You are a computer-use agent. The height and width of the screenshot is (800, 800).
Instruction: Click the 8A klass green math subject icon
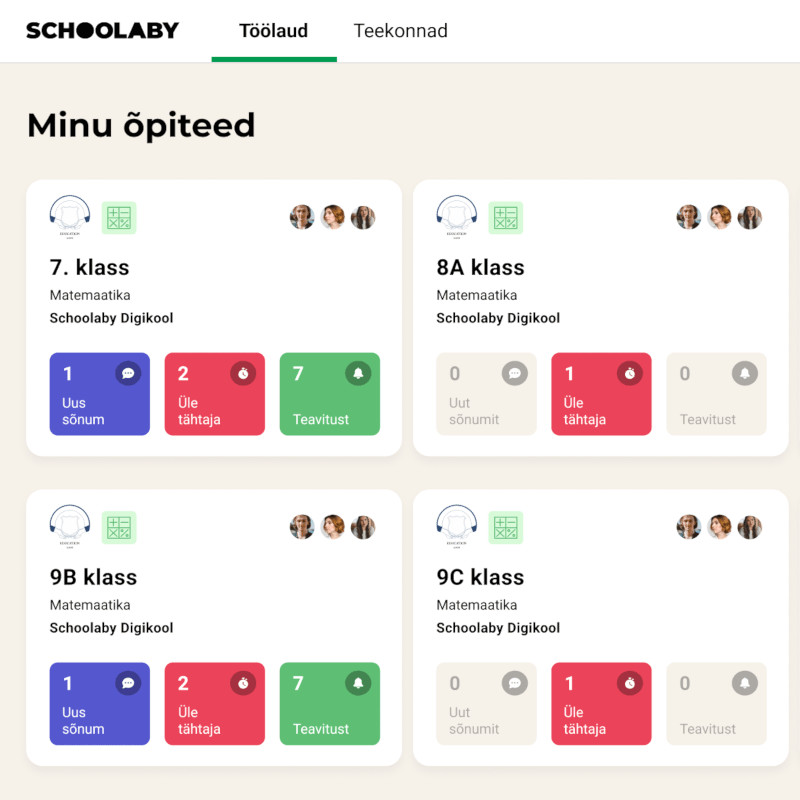coord(506,218)
